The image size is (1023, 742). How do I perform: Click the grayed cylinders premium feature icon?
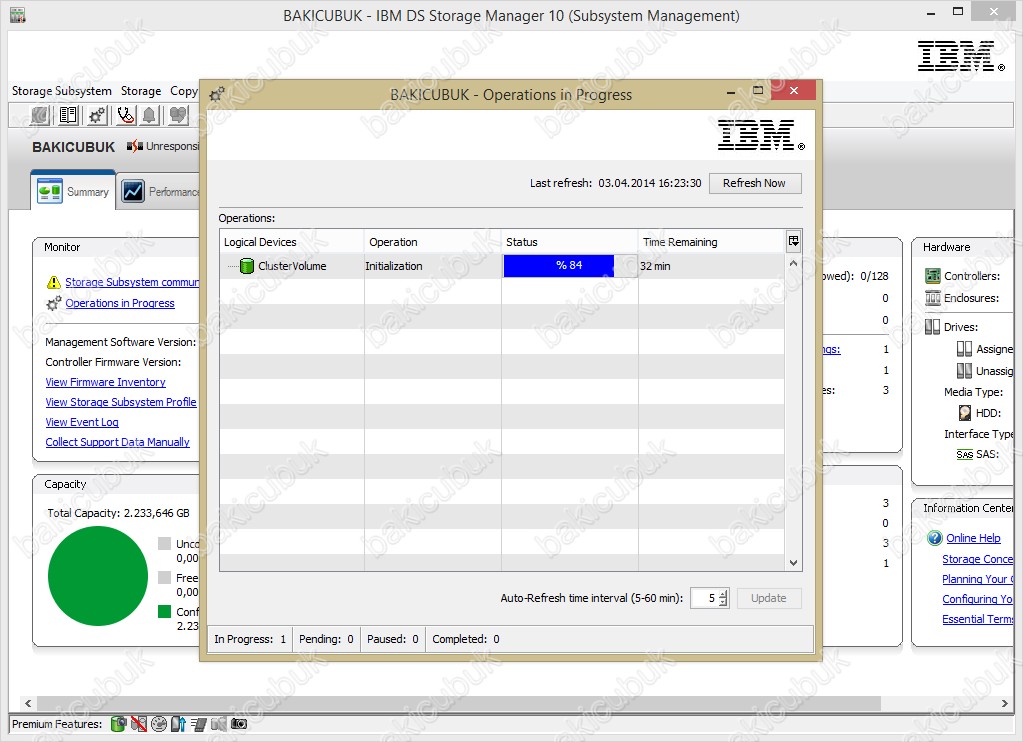click(x=219, y=724)
